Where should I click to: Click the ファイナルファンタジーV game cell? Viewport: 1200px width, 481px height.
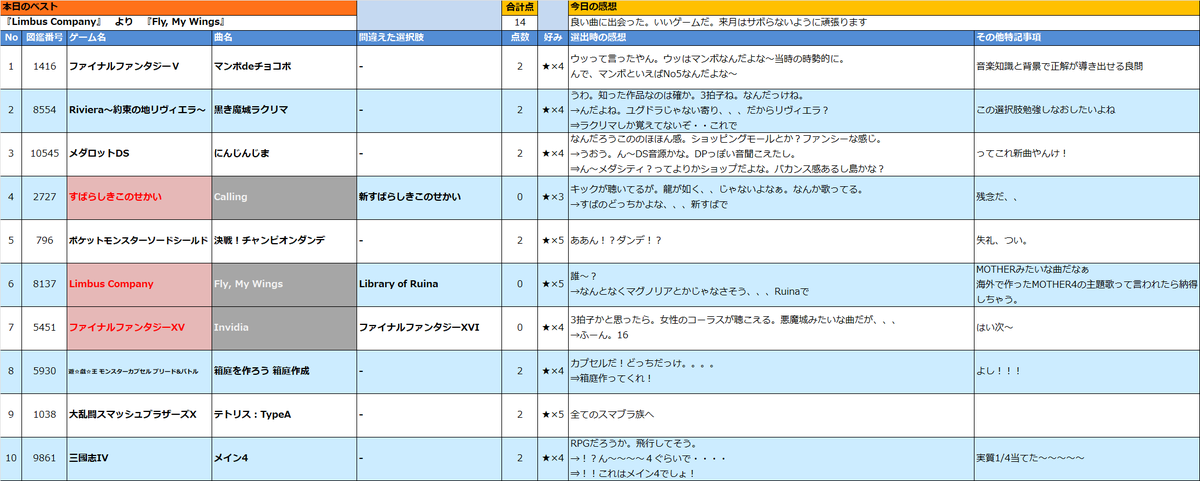click(x=138, y=66)
